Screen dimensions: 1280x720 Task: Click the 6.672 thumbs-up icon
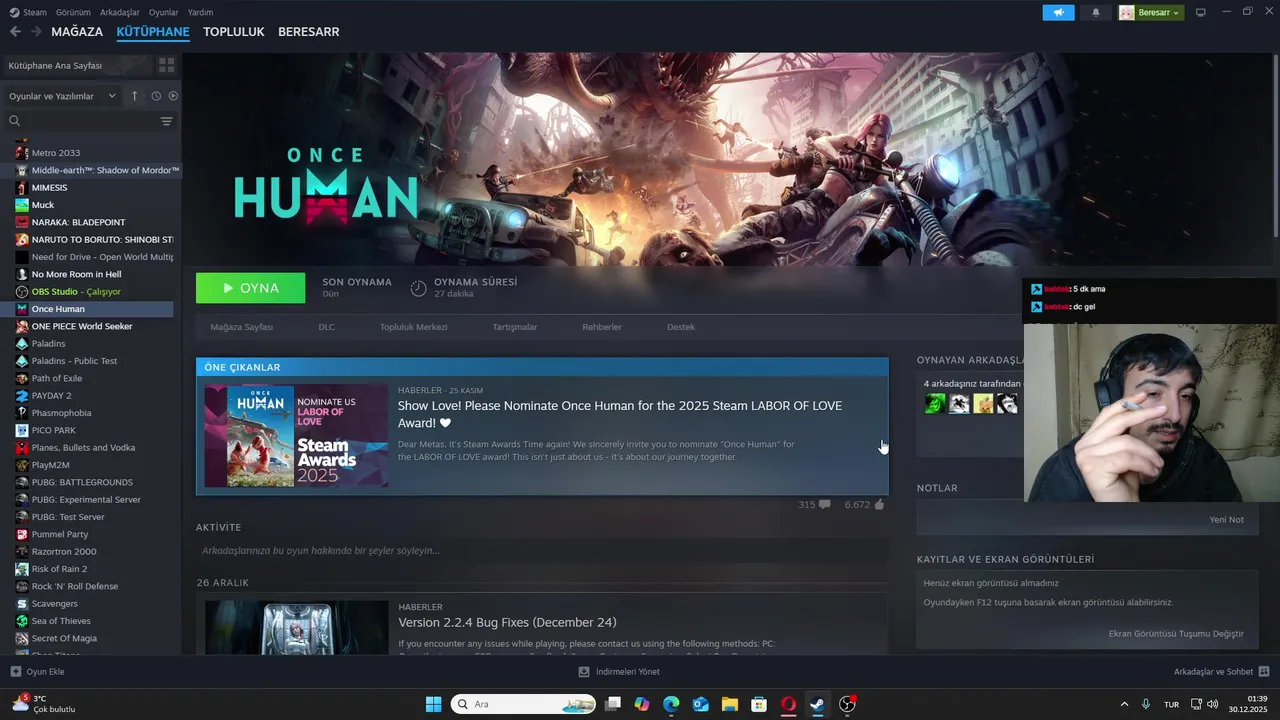(x=879, y=505)
